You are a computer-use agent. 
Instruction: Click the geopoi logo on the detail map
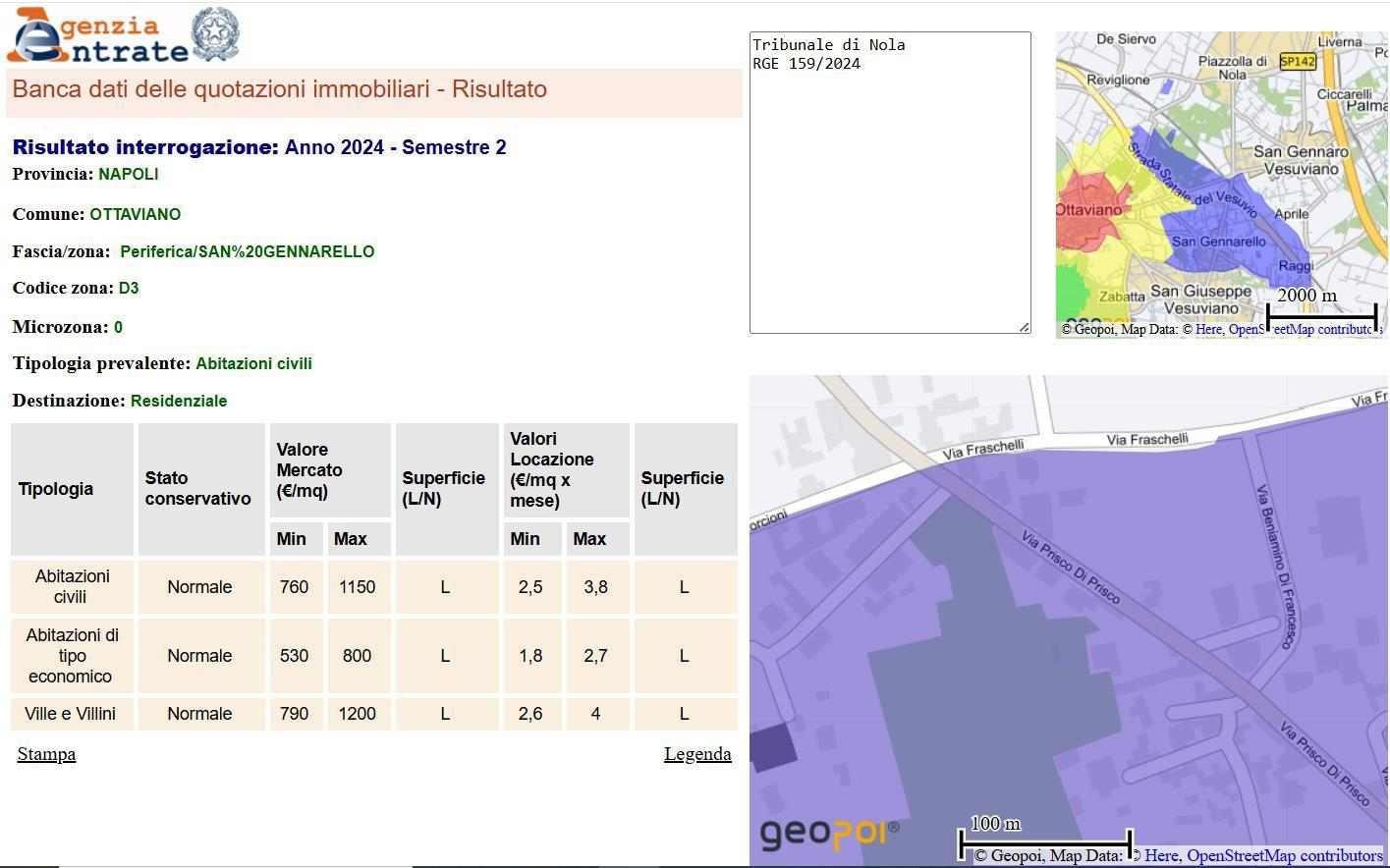point(828,834)
